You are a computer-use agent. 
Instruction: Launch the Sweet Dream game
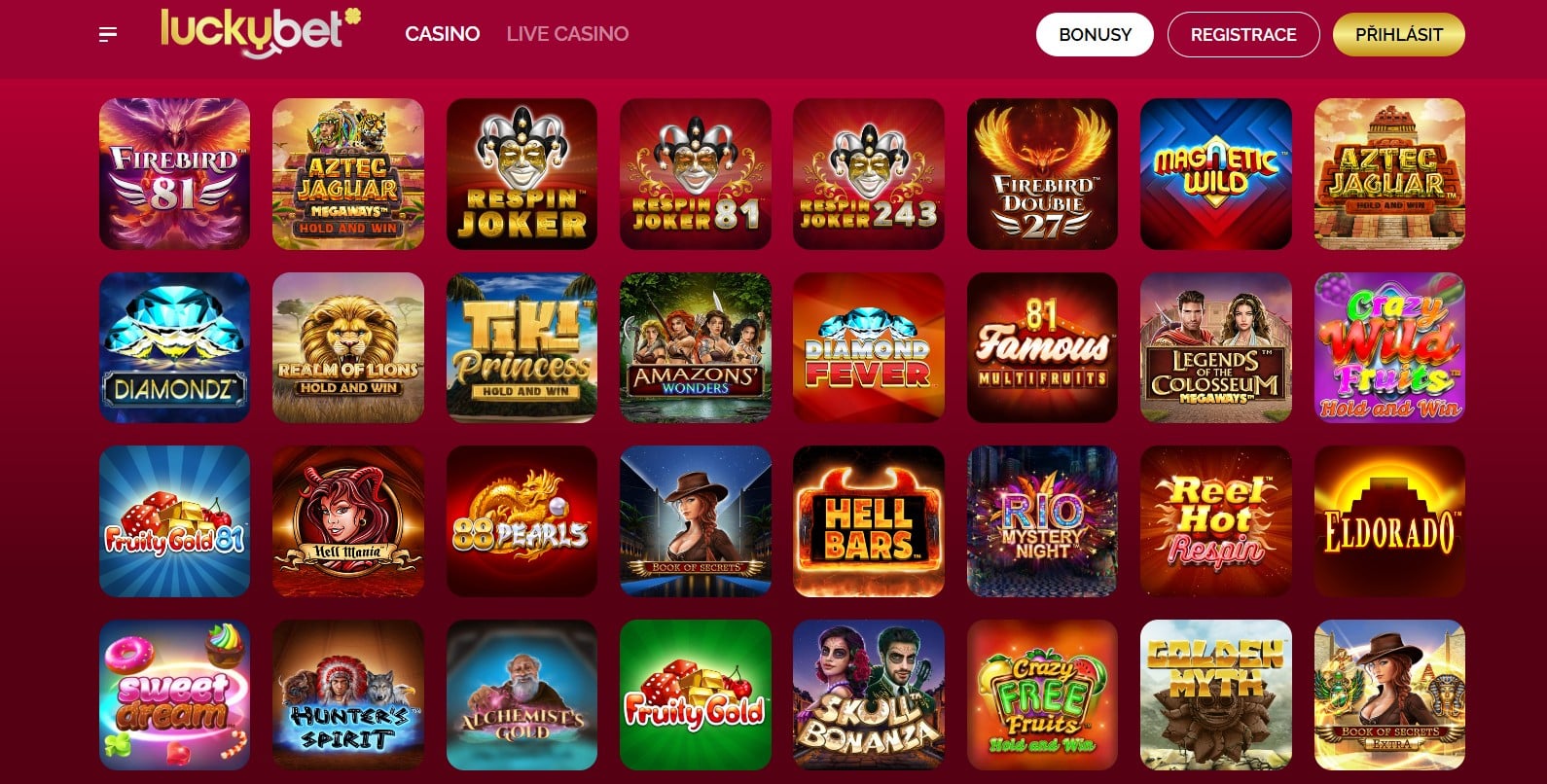tap(175, 695)
